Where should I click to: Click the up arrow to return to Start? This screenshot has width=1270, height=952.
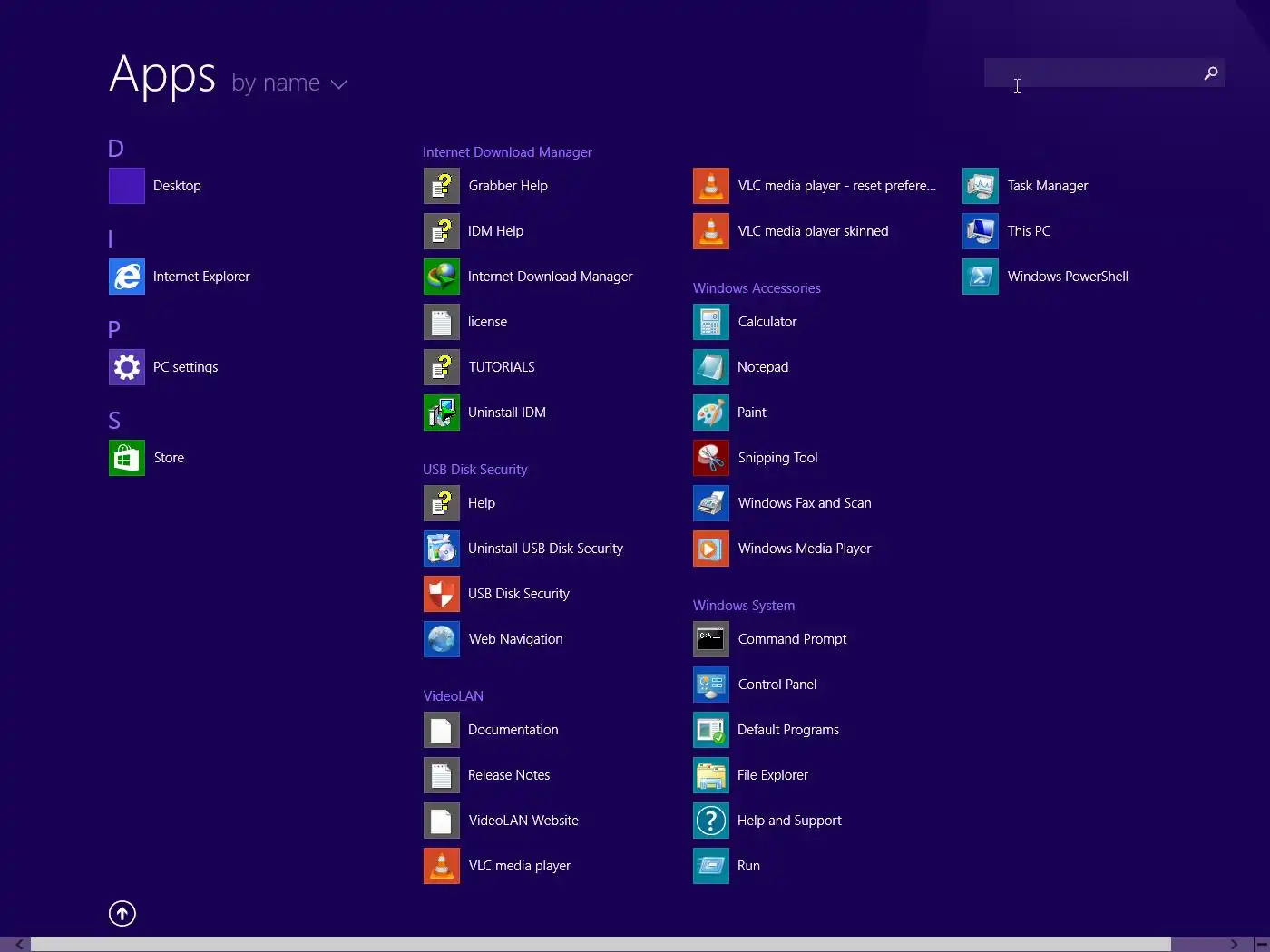coord(122,913)
